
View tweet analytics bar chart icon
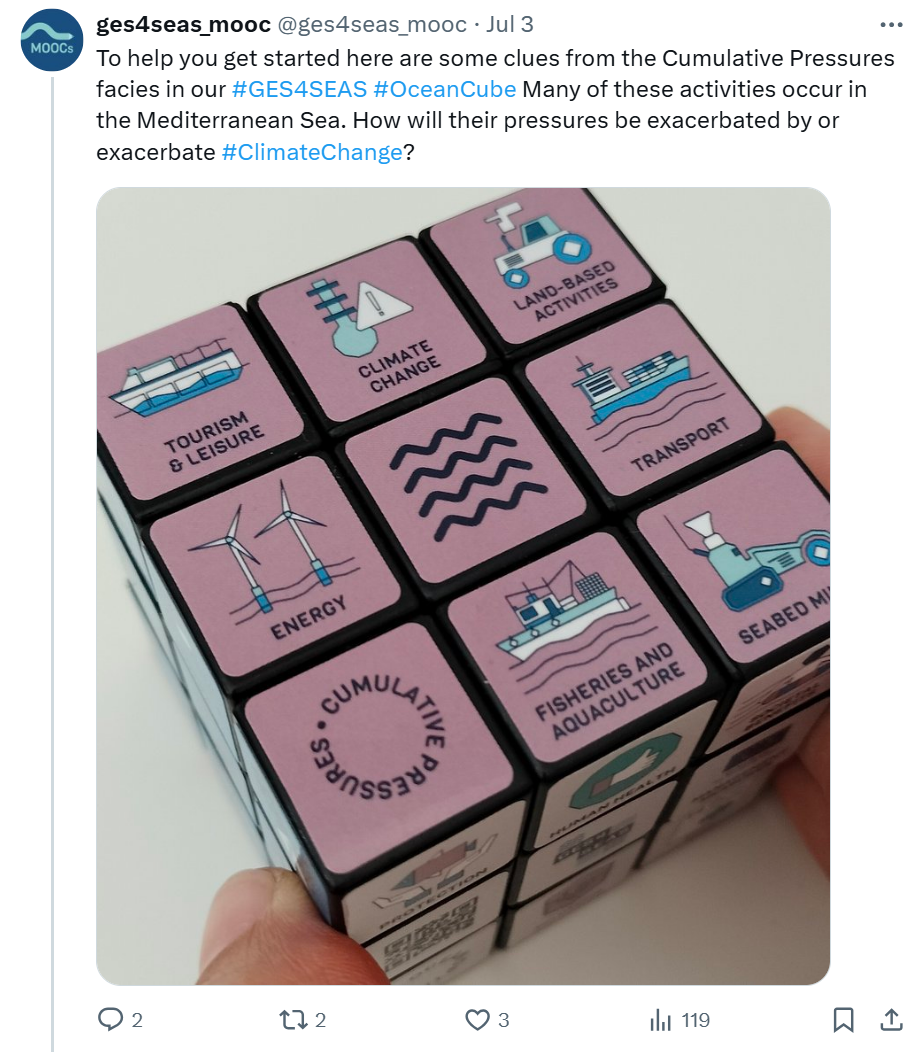point(660,1020)
